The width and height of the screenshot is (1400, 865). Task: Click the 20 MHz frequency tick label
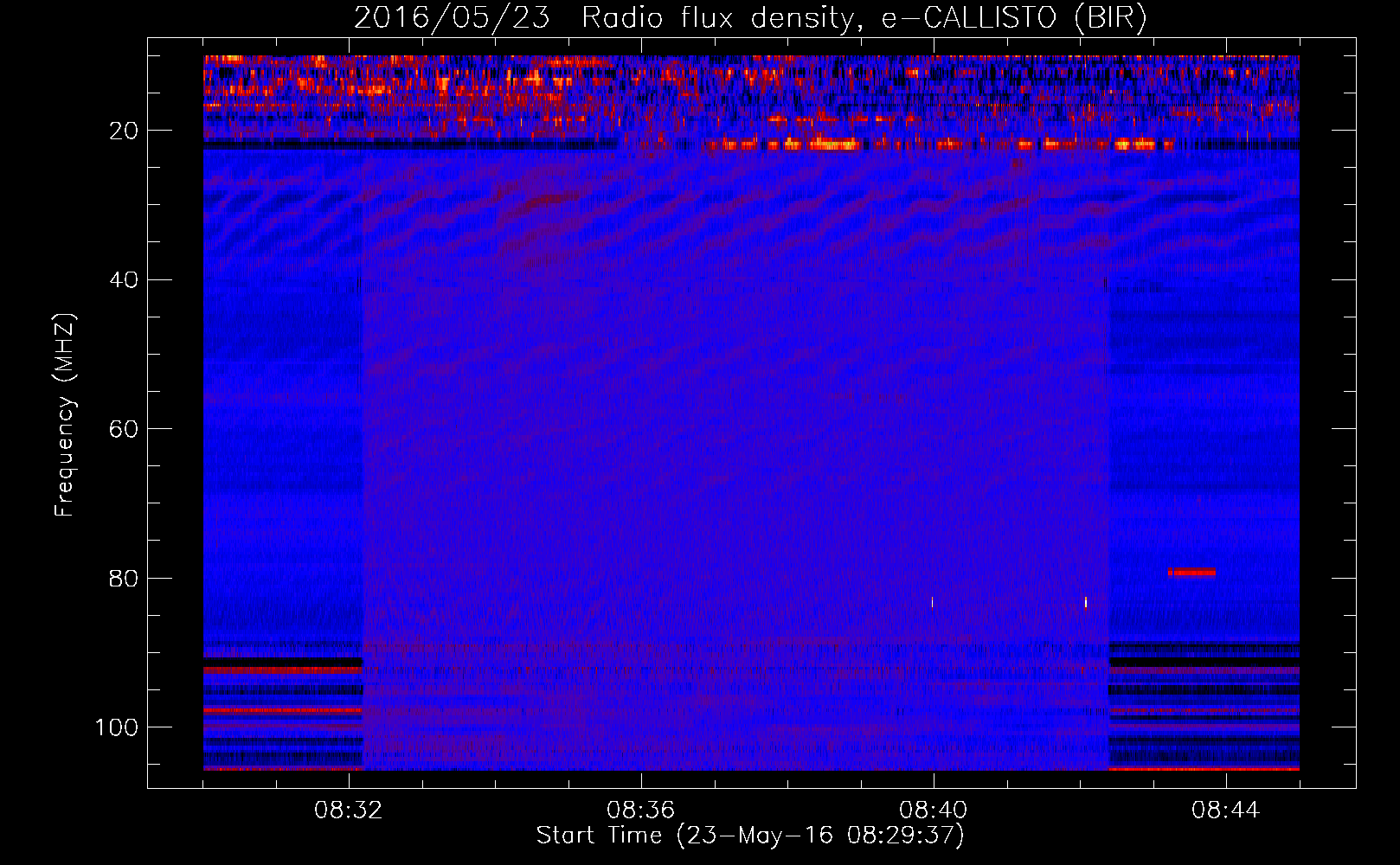coord(124,131)
